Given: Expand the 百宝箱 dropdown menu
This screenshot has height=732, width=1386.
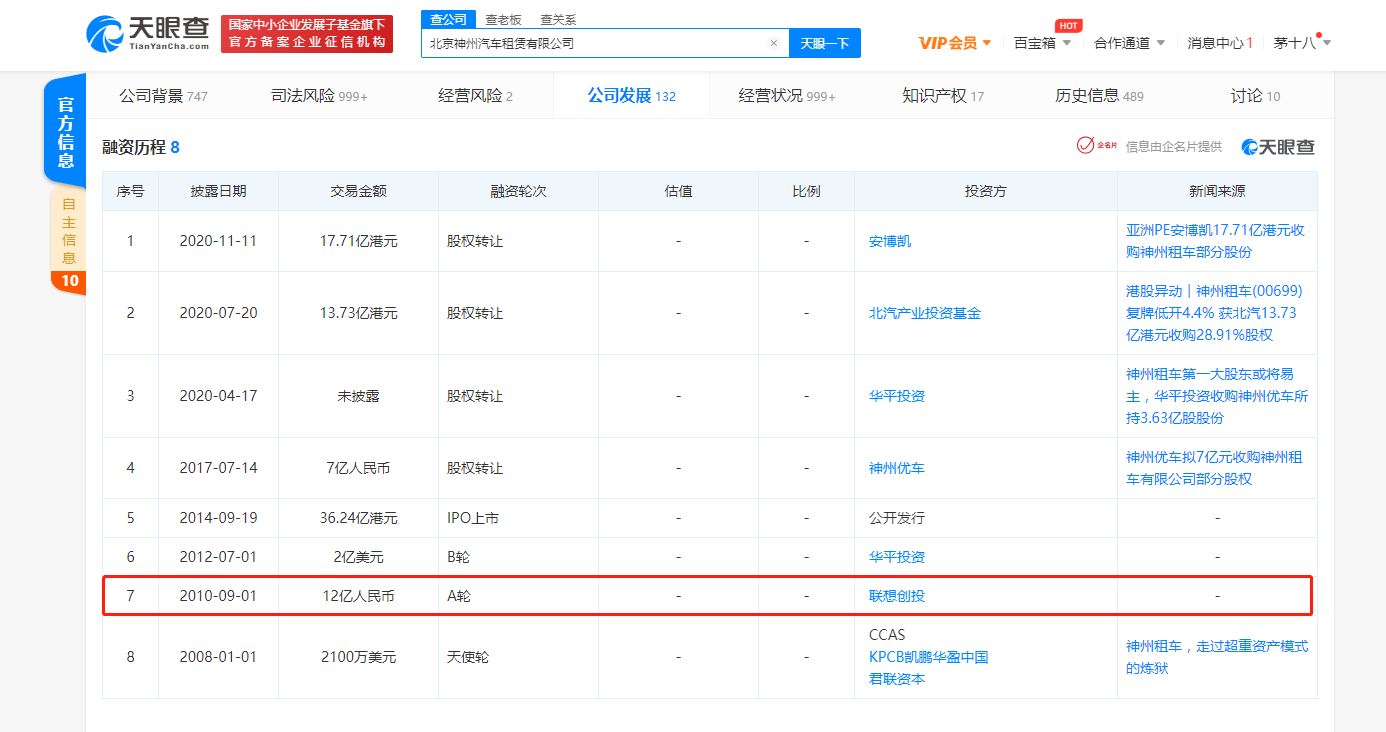Looking at the screenshot, I should pyautogui.click(x=1042, y=43).
